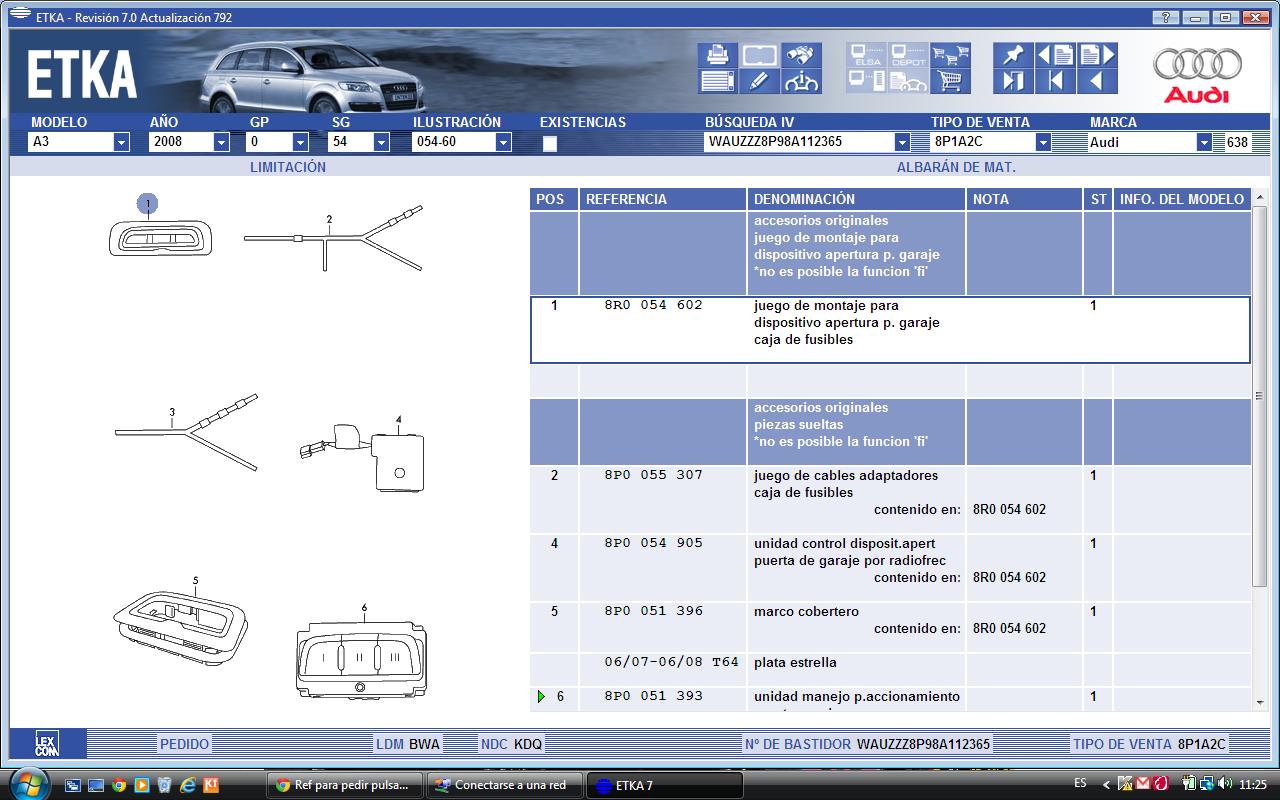Click the BÚSQUEDA IV chassis number field
The image size is (1280, 800).
coord(798,142)
